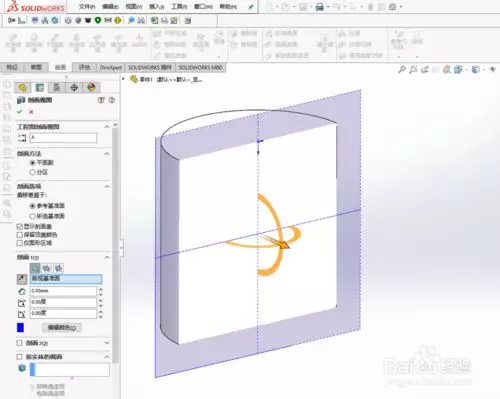Enable the 按实体的截面 checkbox
Screen dimensions: 500x399
point(20,357)
